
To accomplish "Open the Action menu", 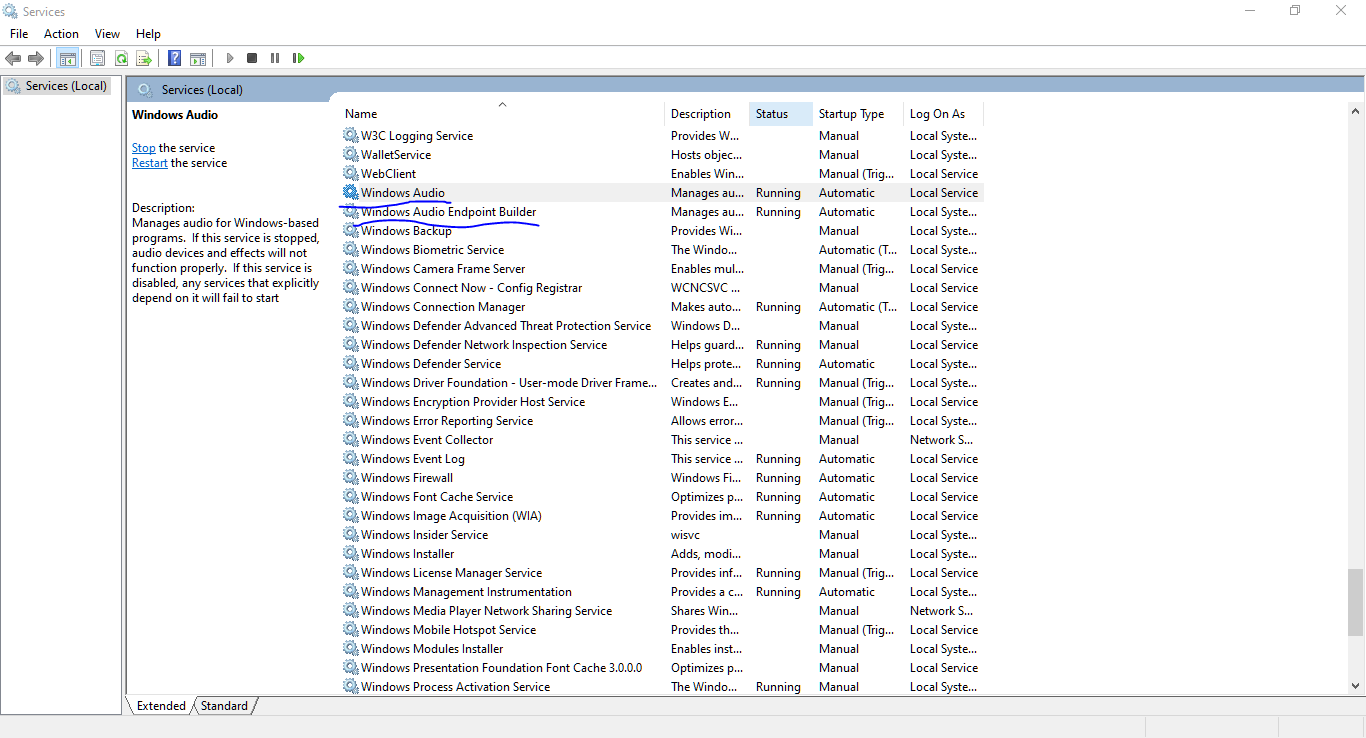I will point(61,34).
